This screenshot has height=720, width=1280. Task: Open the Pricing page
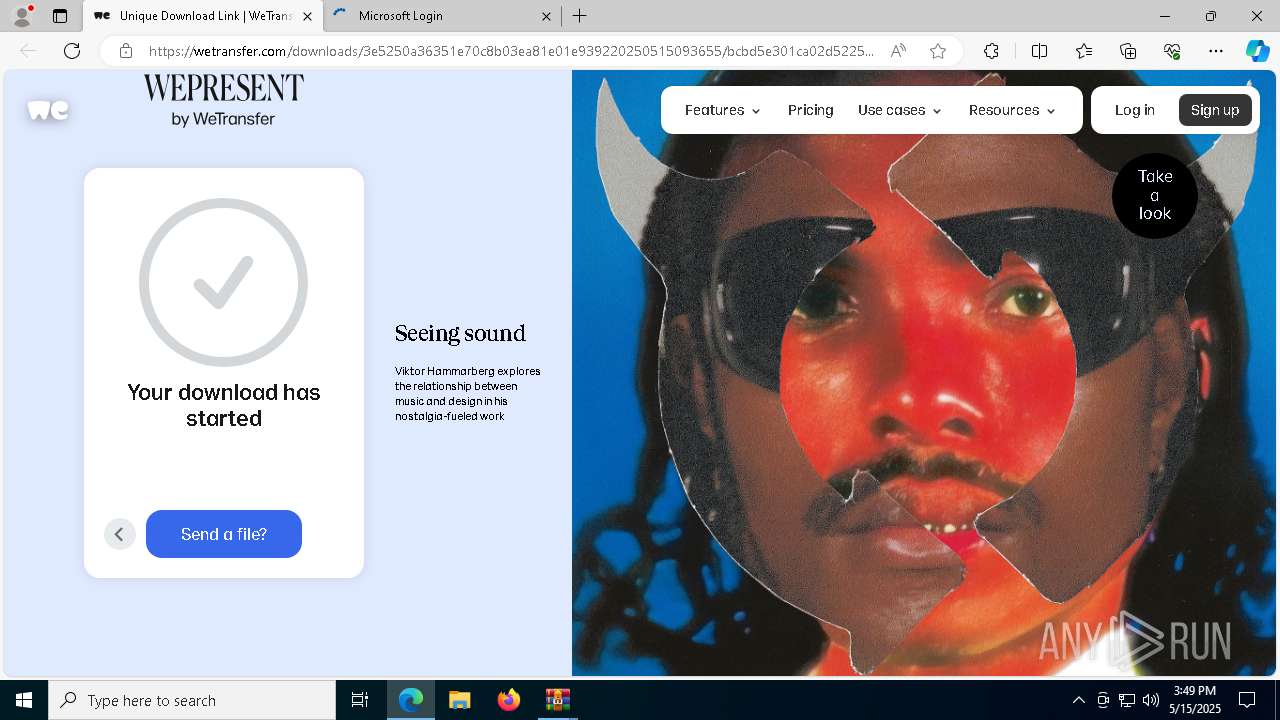pyautogui.click(x=810, y=110)
